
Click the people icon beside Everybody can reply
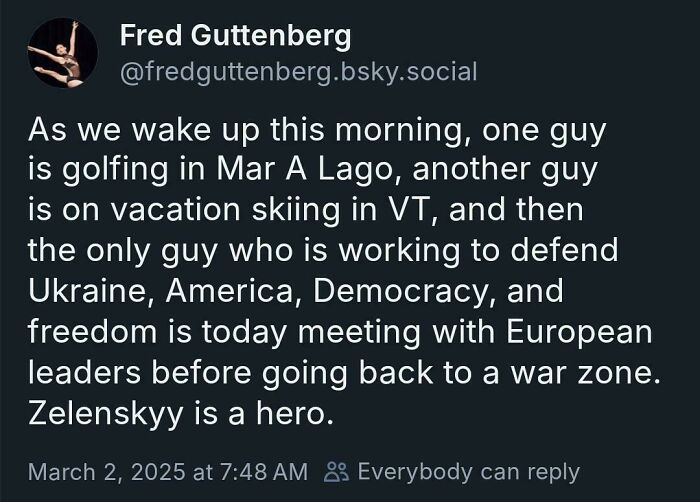336,472
